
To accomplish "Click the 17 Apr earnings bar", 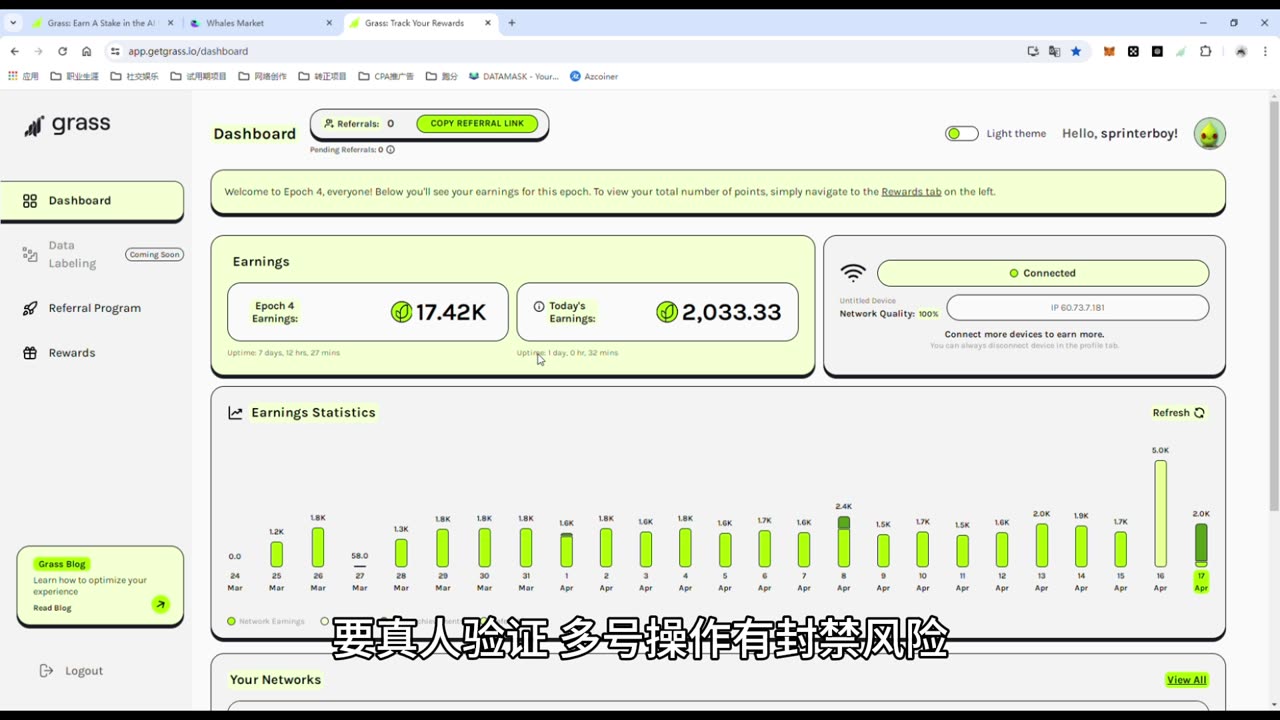I will tap(1201, 546).
